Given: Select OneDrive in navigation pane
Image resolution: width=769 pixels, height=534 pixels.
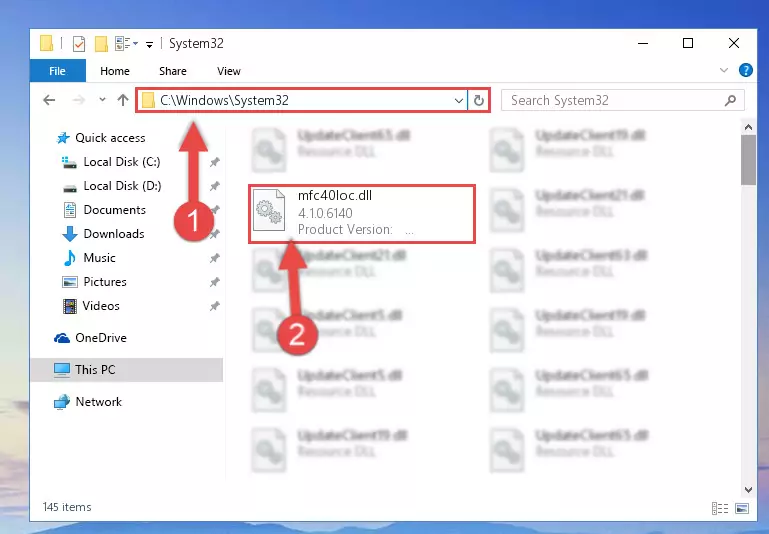Looking at the screenshot, I should tap(101, 338).
